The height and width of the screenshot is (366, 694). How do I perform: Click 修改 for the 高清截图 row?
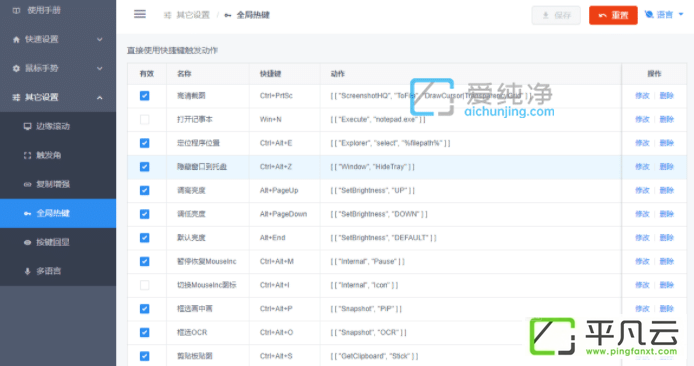point(642,96)
